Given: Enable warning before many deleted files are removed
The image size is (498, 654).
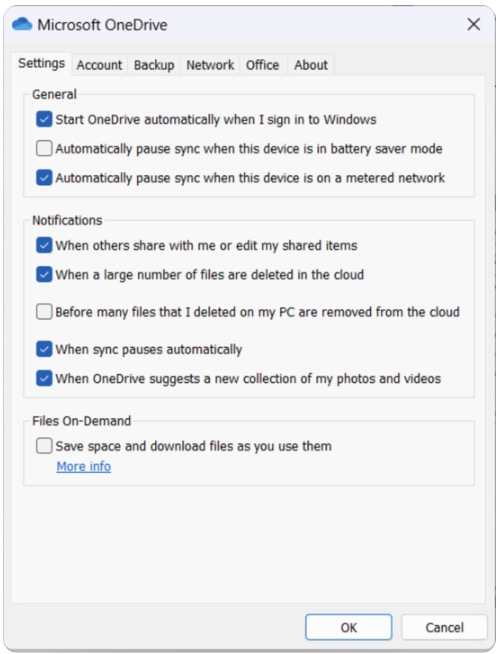Looking at the screenshot, I should pos(44,312).
